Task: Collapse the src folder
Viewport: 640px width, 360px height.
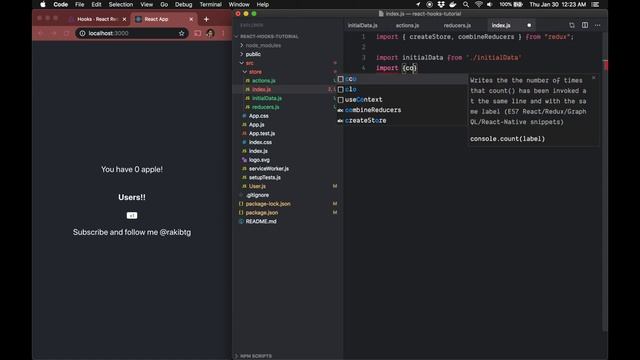Action: 249,63
